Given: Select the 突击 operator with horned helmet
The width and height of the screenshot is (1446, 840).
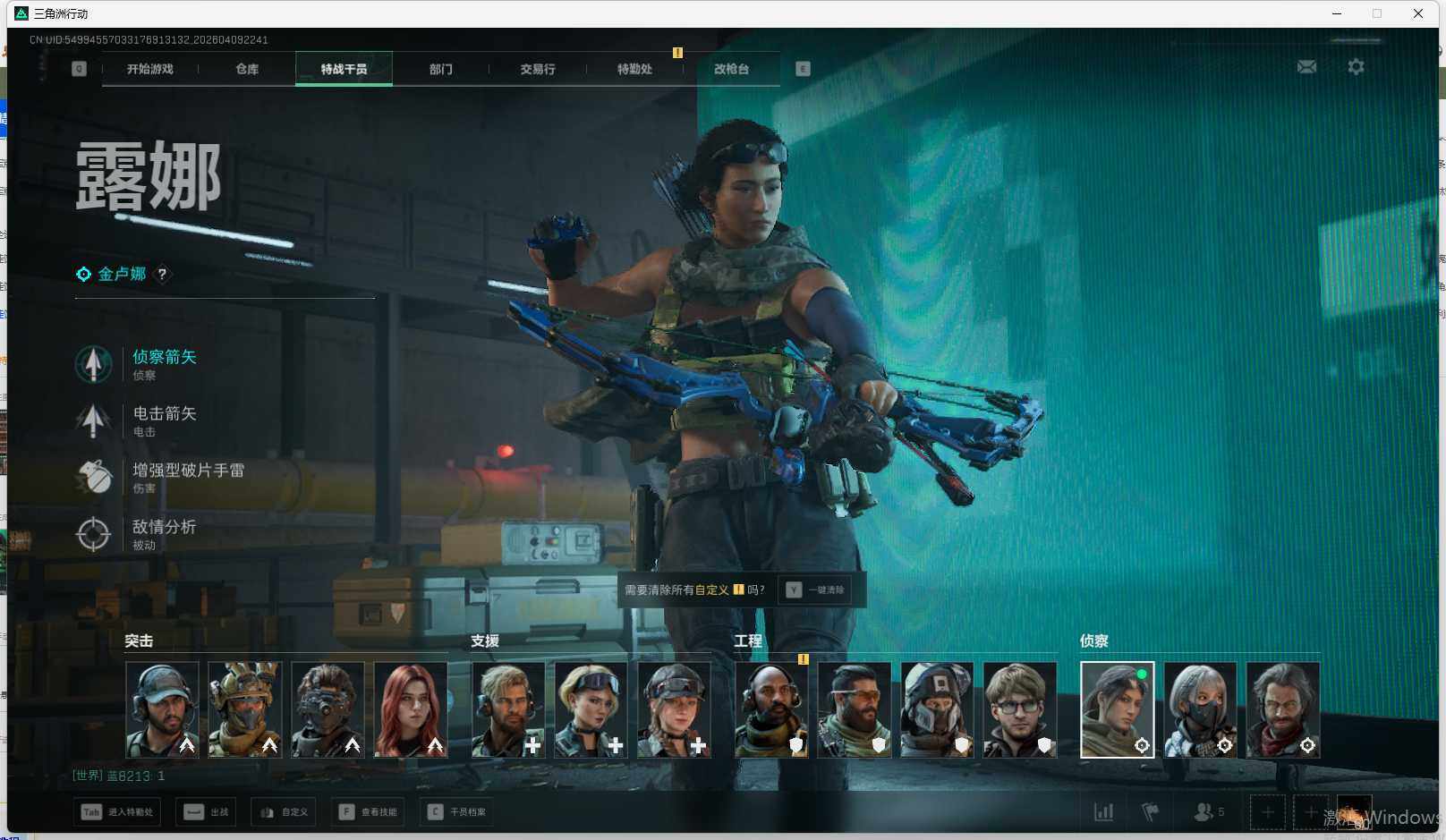Looking at the screenshot, I should coord(245,710).
